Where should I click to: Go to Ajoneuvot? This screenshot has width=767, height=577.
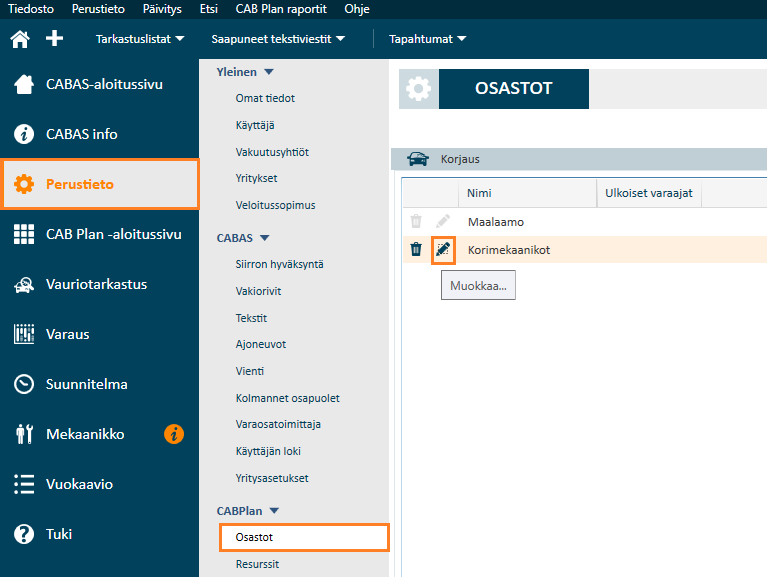click(x=261, y=344)
